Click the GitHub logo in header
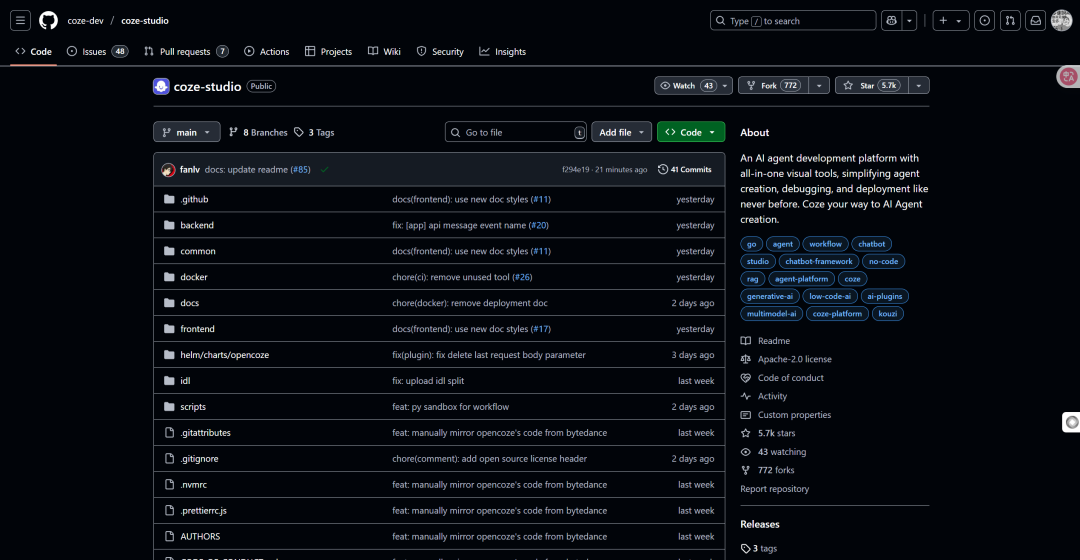The width and height of the screenshot is (1080, 560). coord(48,20)
